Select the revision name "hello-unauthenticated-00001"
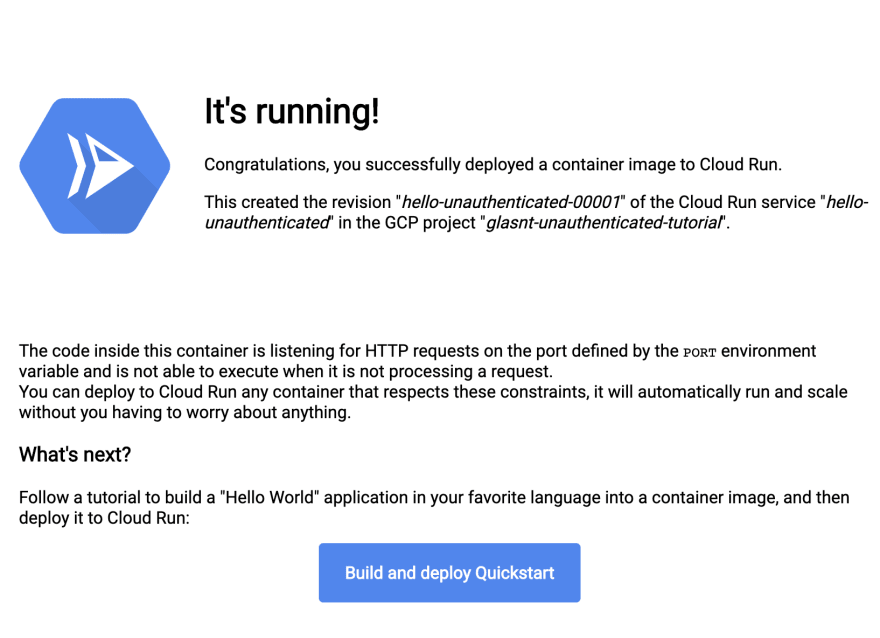 511,202
